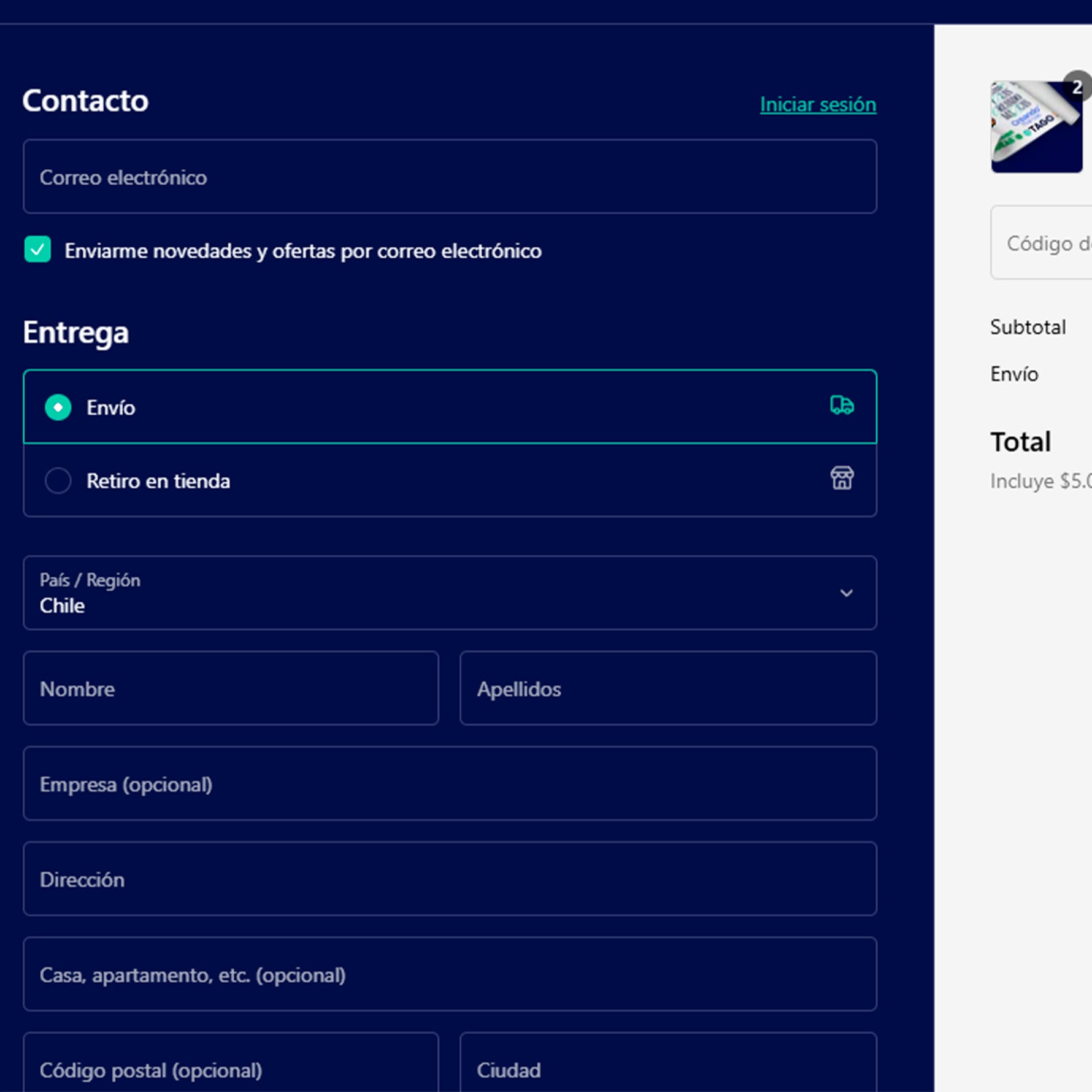Viewport: 1092px width, 1092px height.
Task: Open the product thumbnail image
Action: (x=1036, y=128)
